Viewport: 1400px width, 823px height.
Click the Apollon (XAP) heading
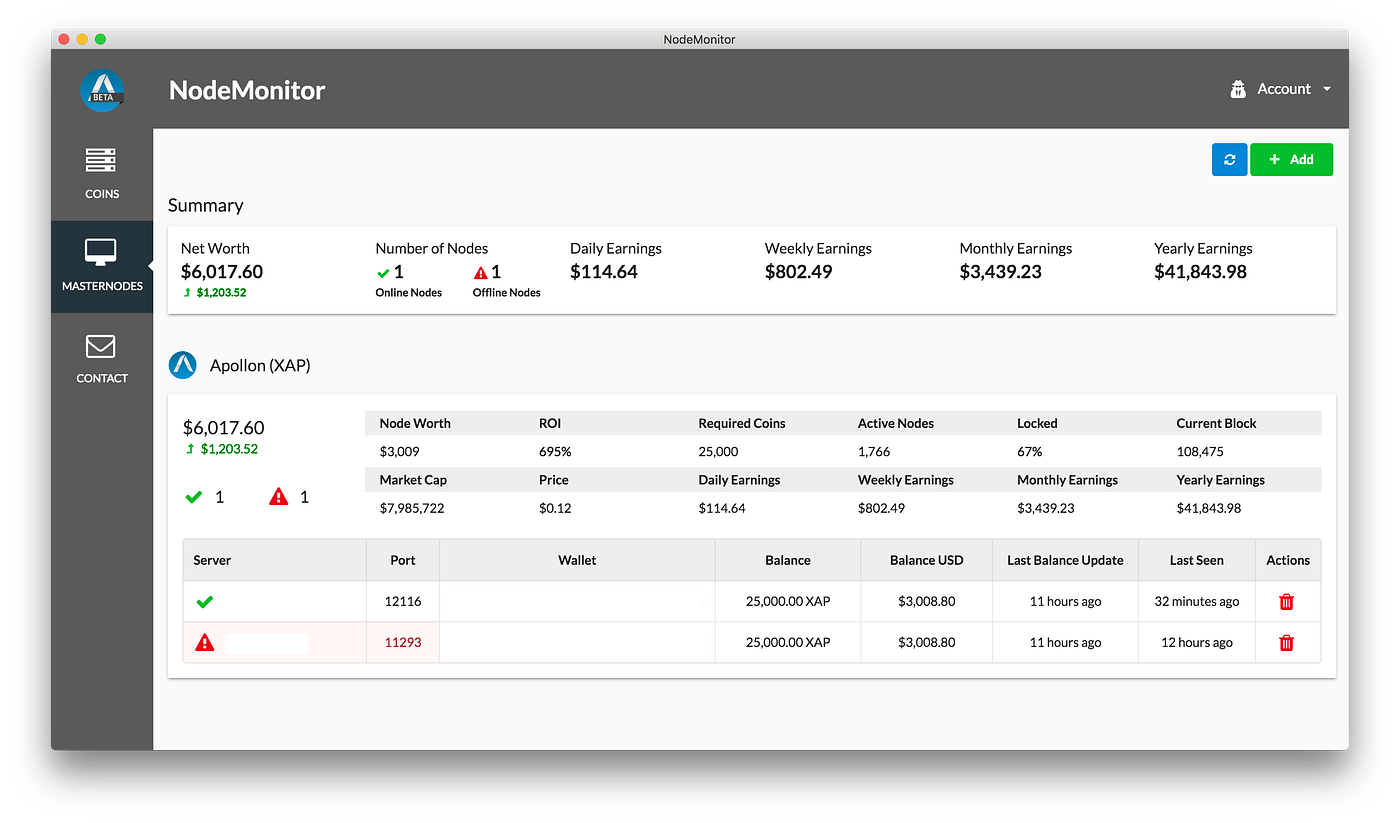point(260,366)
